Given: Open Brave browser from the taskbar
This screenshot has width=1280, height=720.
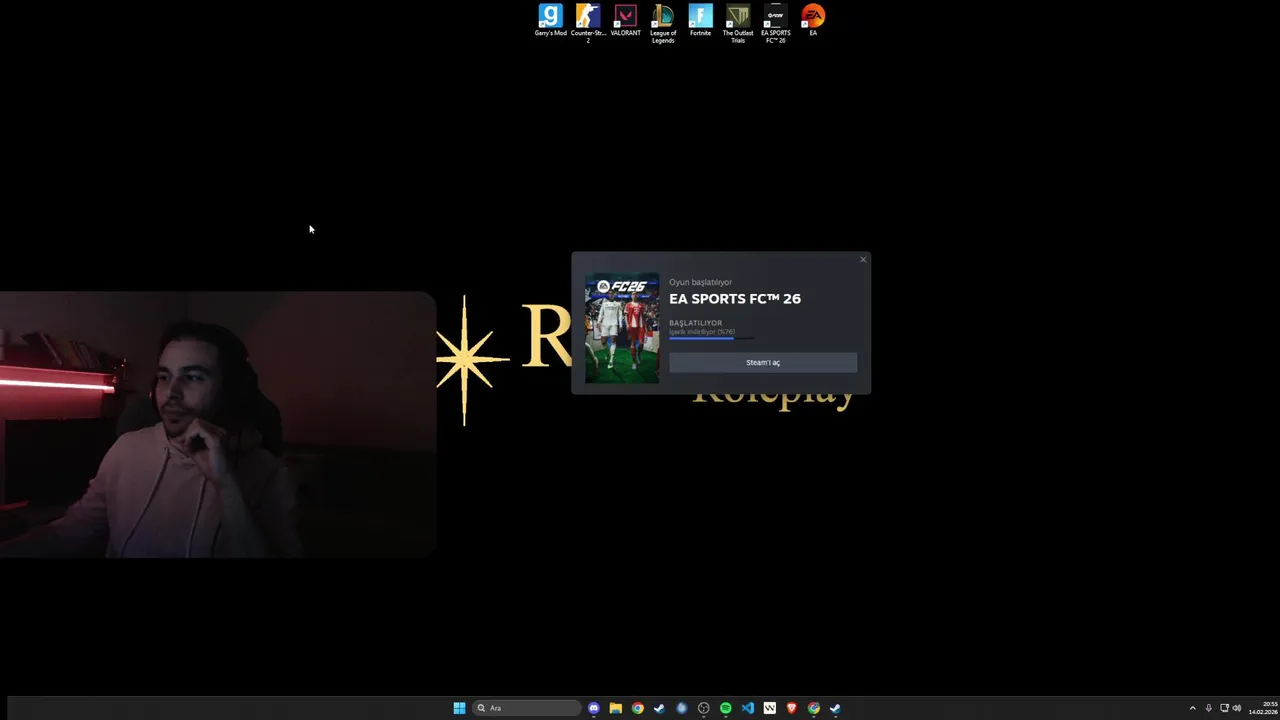Looking at the screenshot, I should 792,708.
